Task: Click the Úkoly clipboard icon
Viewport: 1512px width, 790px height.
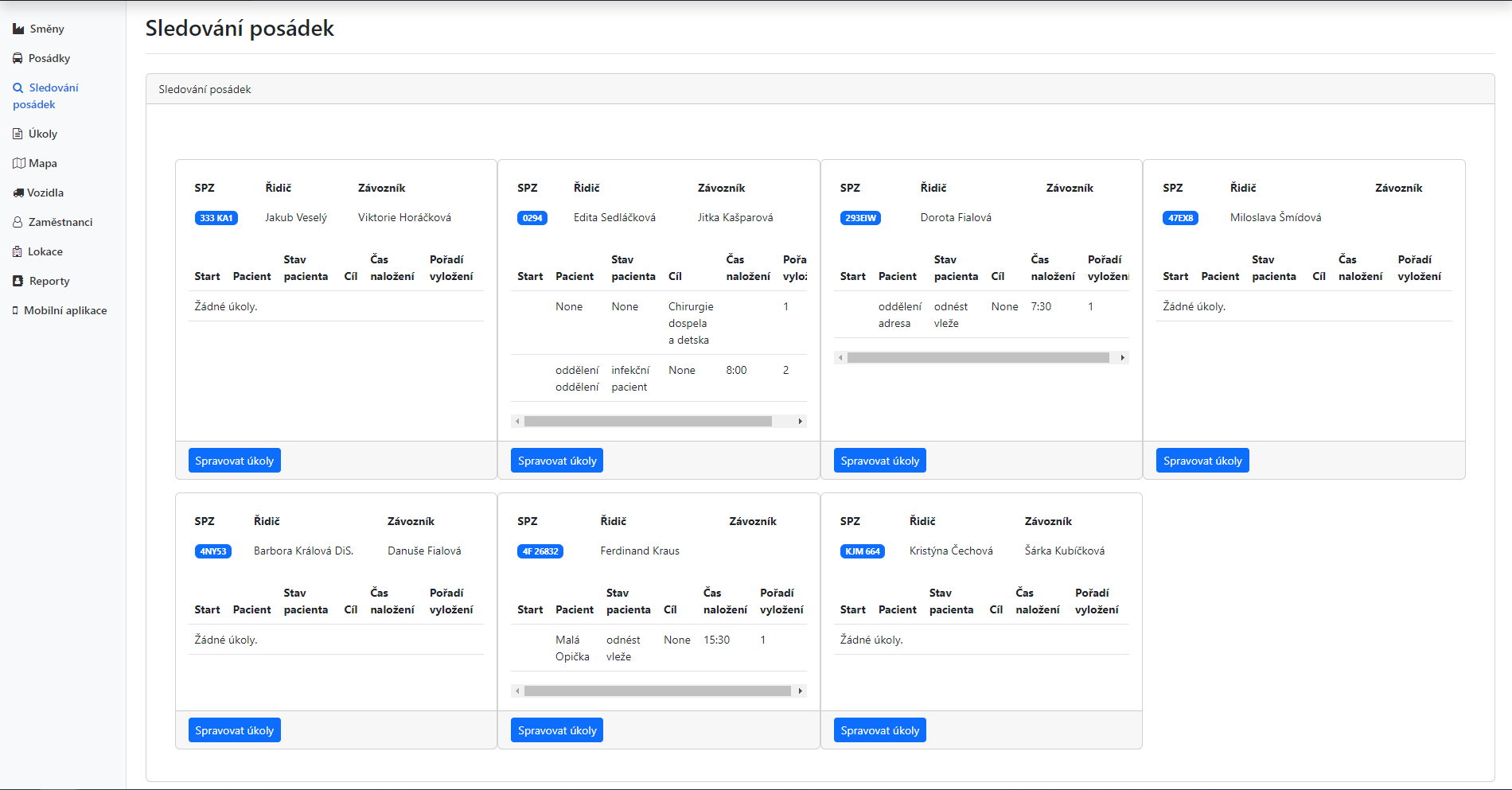Action: coord(18,134)
